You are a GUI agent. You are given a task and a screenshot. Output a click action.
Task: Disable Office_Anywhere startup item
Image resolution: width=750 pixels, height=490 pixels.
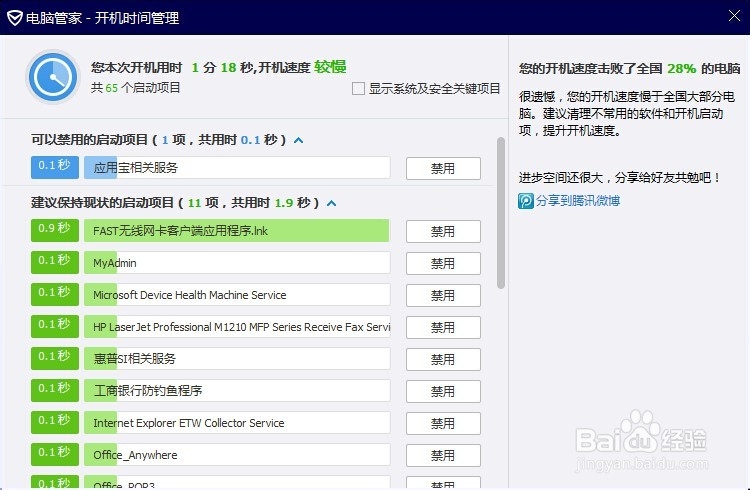[443, 456]
